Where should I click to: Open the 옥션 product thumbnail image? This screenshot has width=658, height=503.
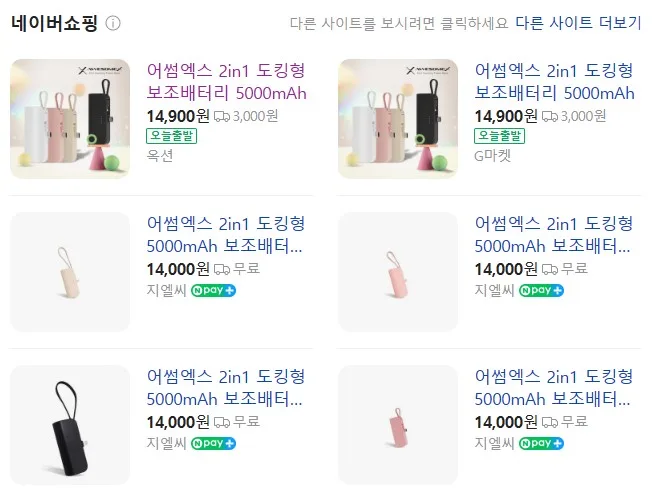[x=70, y=119]
